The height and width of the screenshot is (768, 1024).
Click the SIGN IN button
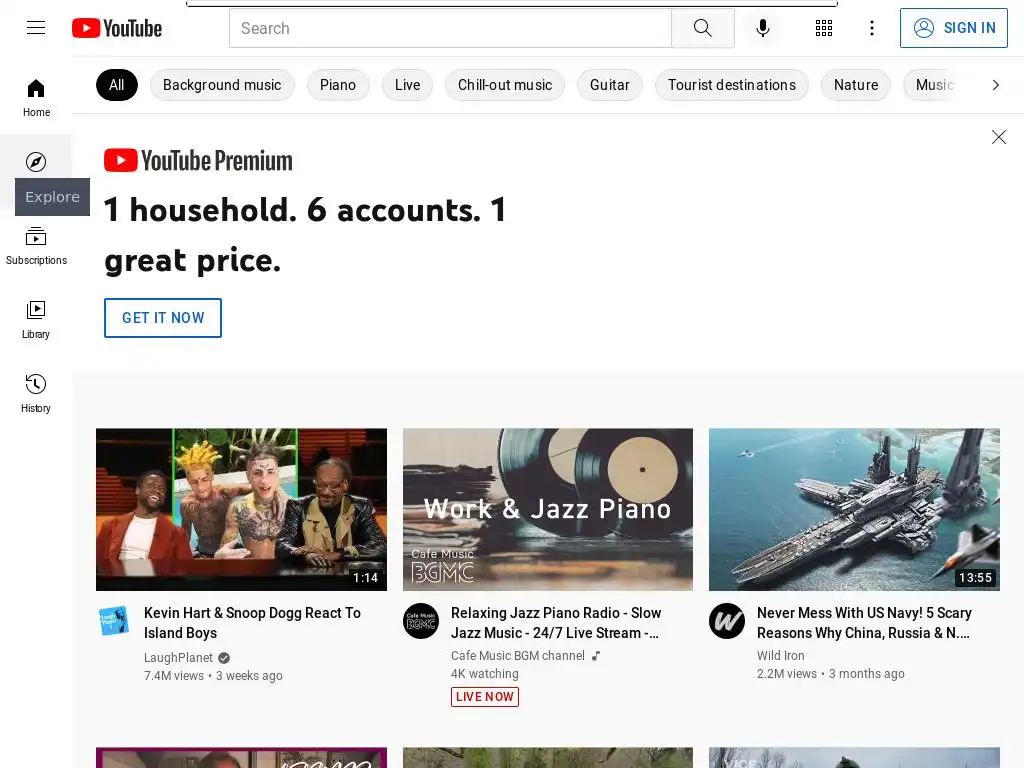(953, 28)
